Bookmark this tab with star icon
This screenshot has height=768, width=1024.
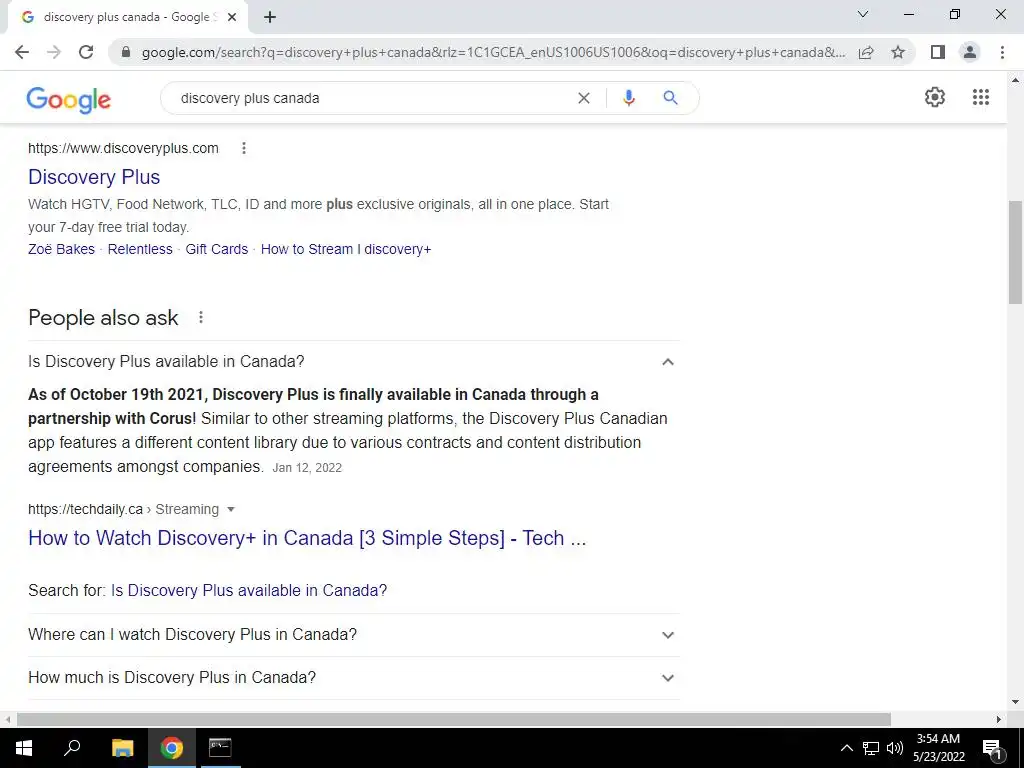point(898,52)
